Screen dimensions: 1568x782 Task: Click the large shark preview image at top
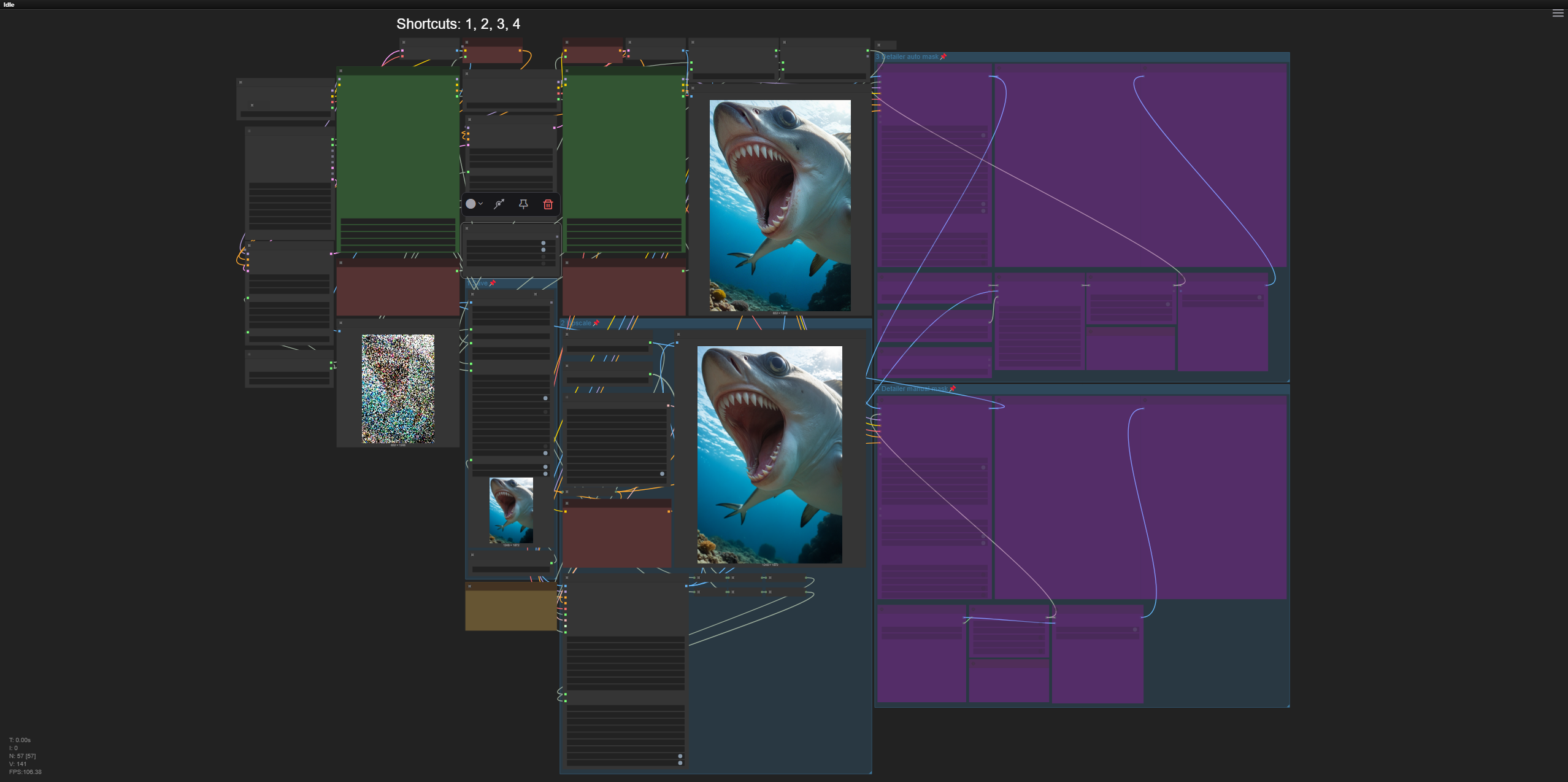(780, 206)
